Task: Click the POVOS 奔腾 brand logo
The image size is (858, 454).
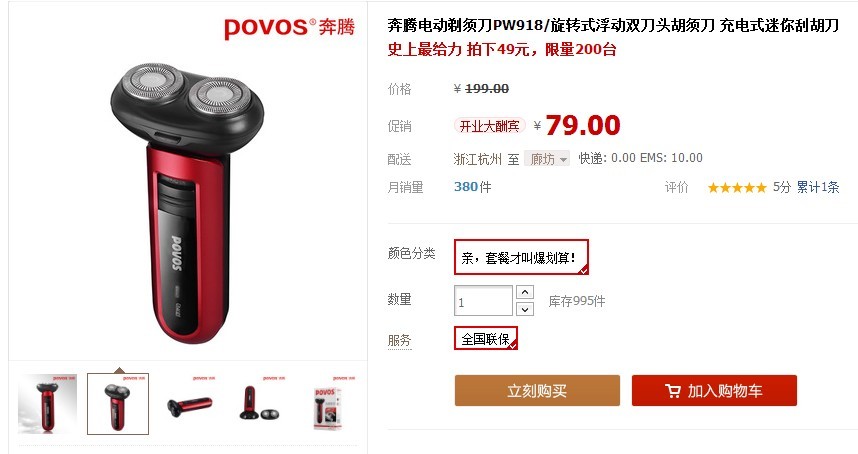Action: 289,27
